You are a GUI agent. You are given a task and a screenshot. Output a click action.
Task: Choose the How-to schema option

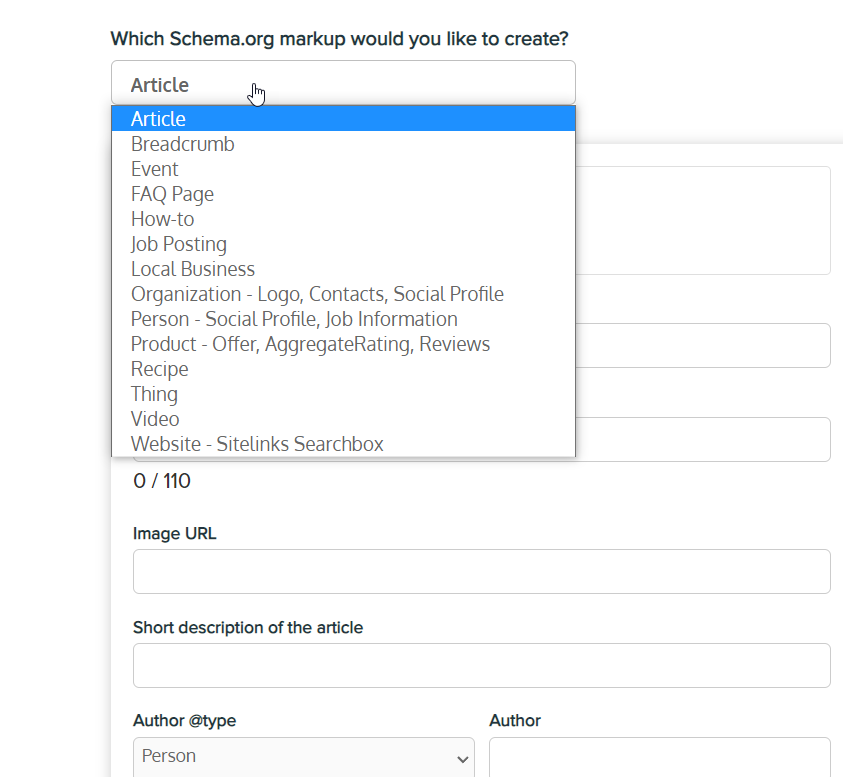[162, 219]
